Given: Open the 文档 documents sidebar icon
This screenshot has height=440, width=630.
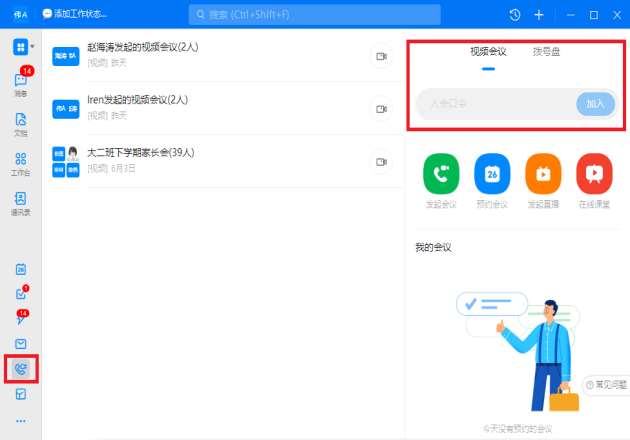Looking at the screenshot, I should coord(20,122).
